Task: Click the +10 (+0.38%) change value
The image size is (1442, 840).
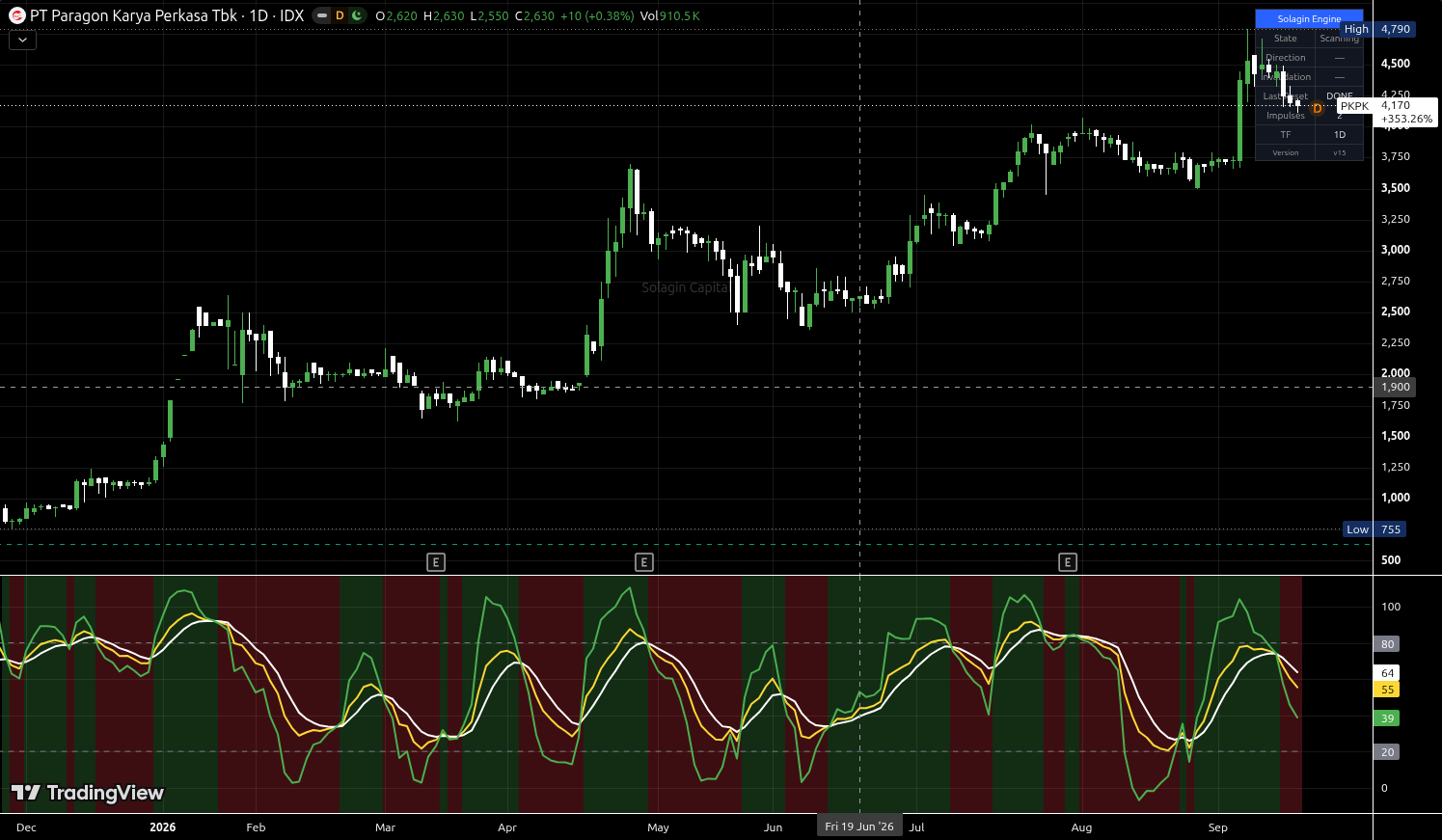Action: pyautogui.click(x=597, y=16)
